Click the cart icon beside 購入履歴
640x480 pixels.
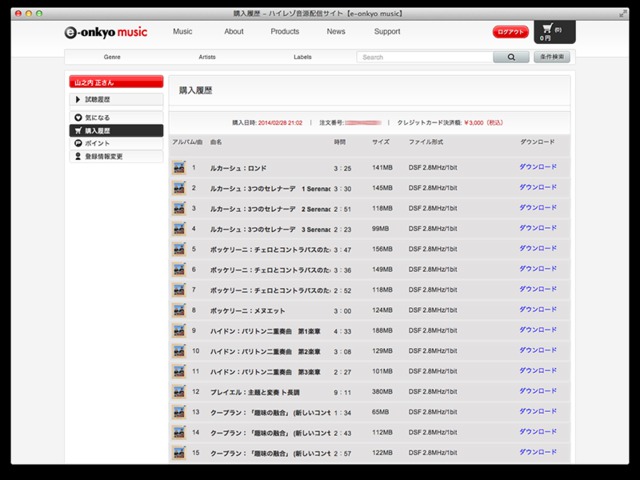78,131
